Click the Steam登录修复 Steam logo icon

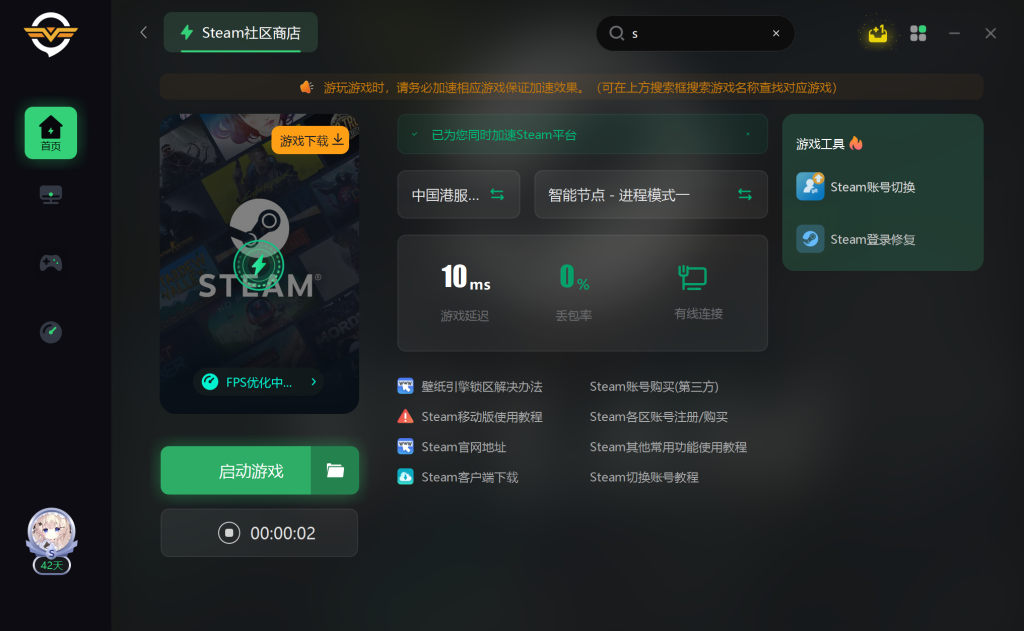click(810, 239)
